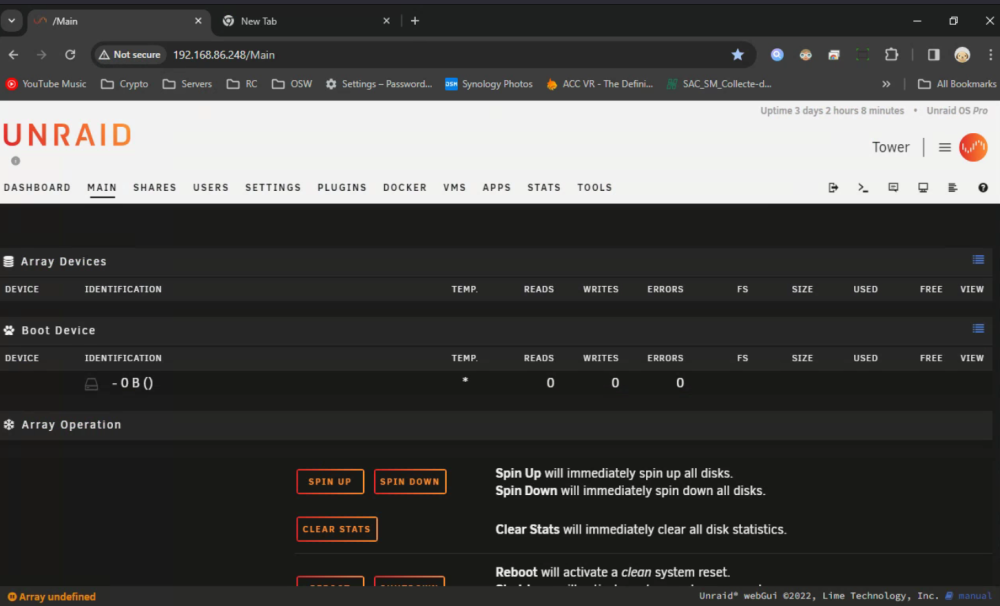This screenshot has width=1000, height=606.
Task: Open the VMs tab
Action: point(454,188)
